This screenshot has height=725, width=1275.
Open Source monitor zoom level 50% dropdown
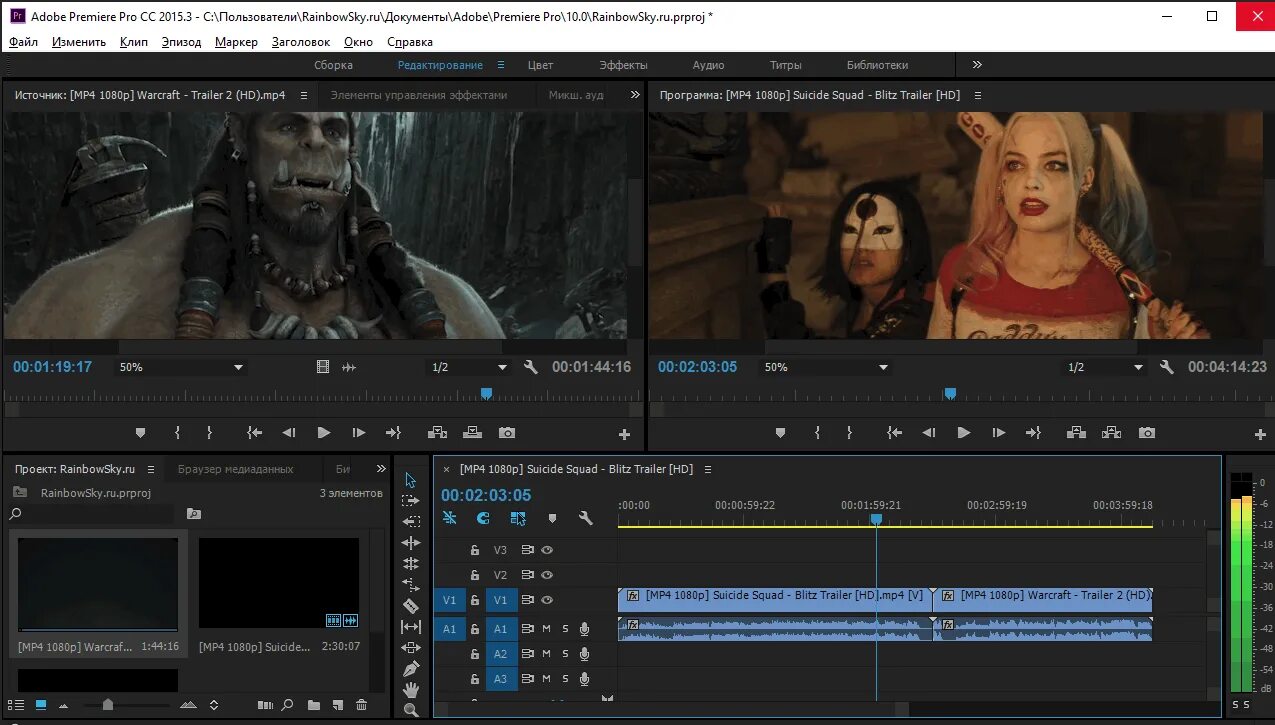tap(181, 367)
